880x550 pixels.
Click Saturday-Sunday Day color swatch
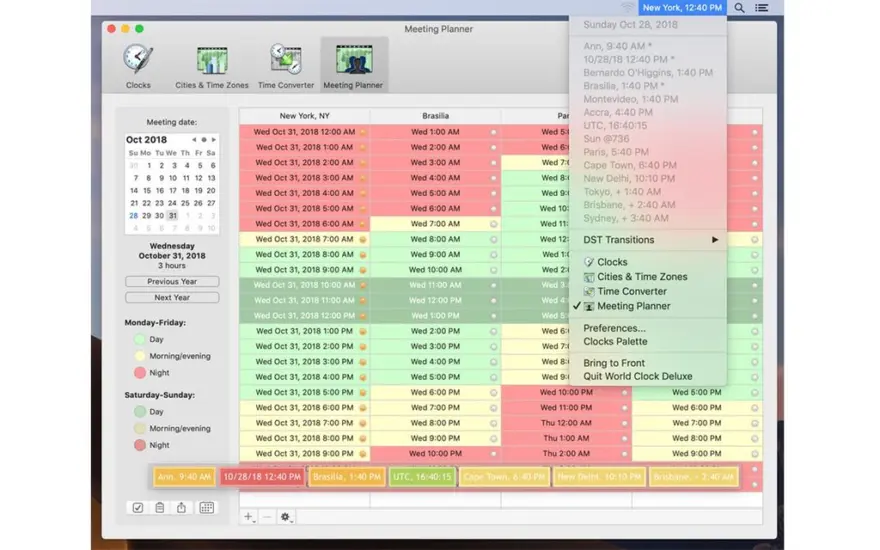click(x=140, y=412)
